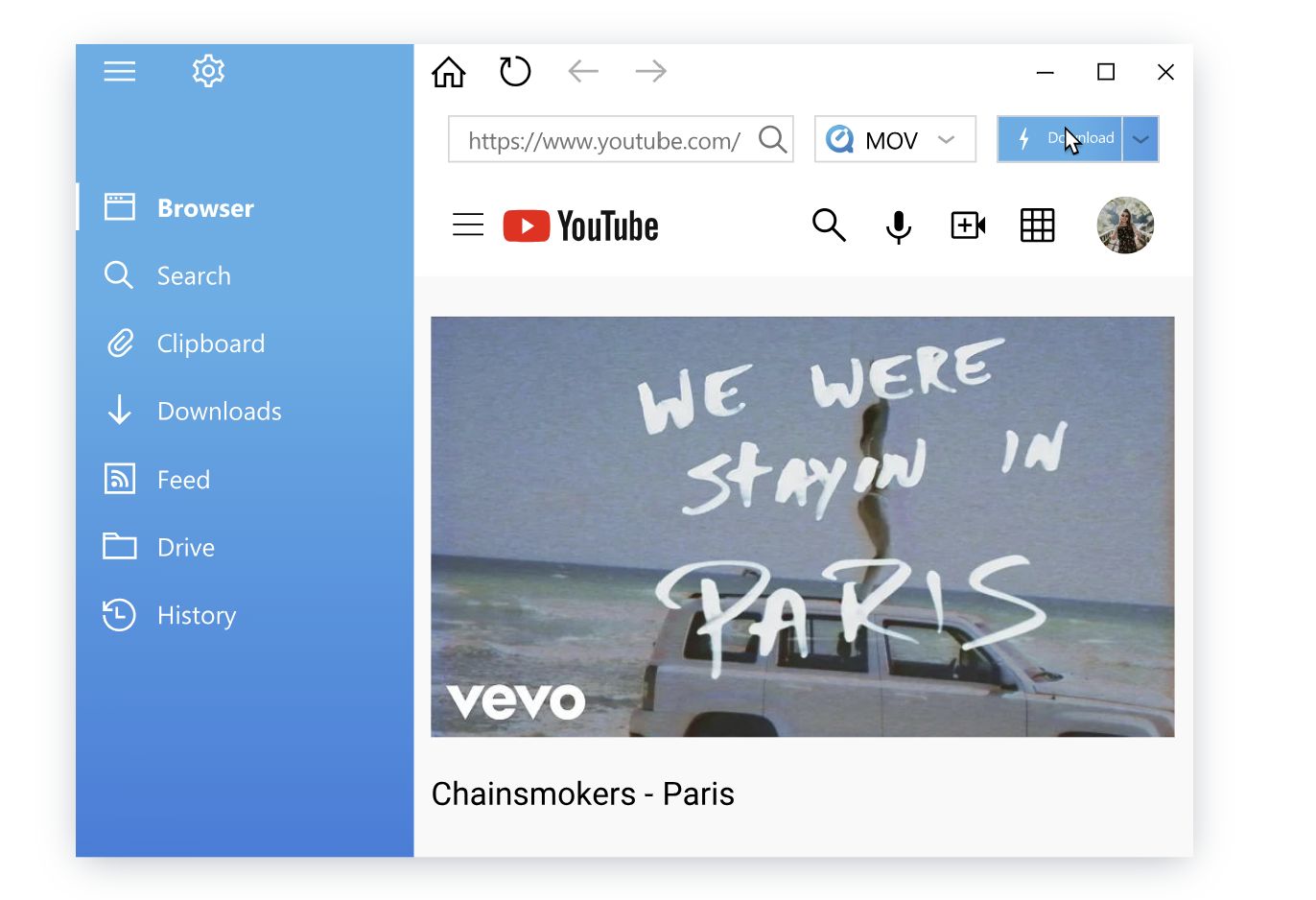This screenshot has height=900, width=1316.
Task: Go to the browser home page
Action: [449, 72]
